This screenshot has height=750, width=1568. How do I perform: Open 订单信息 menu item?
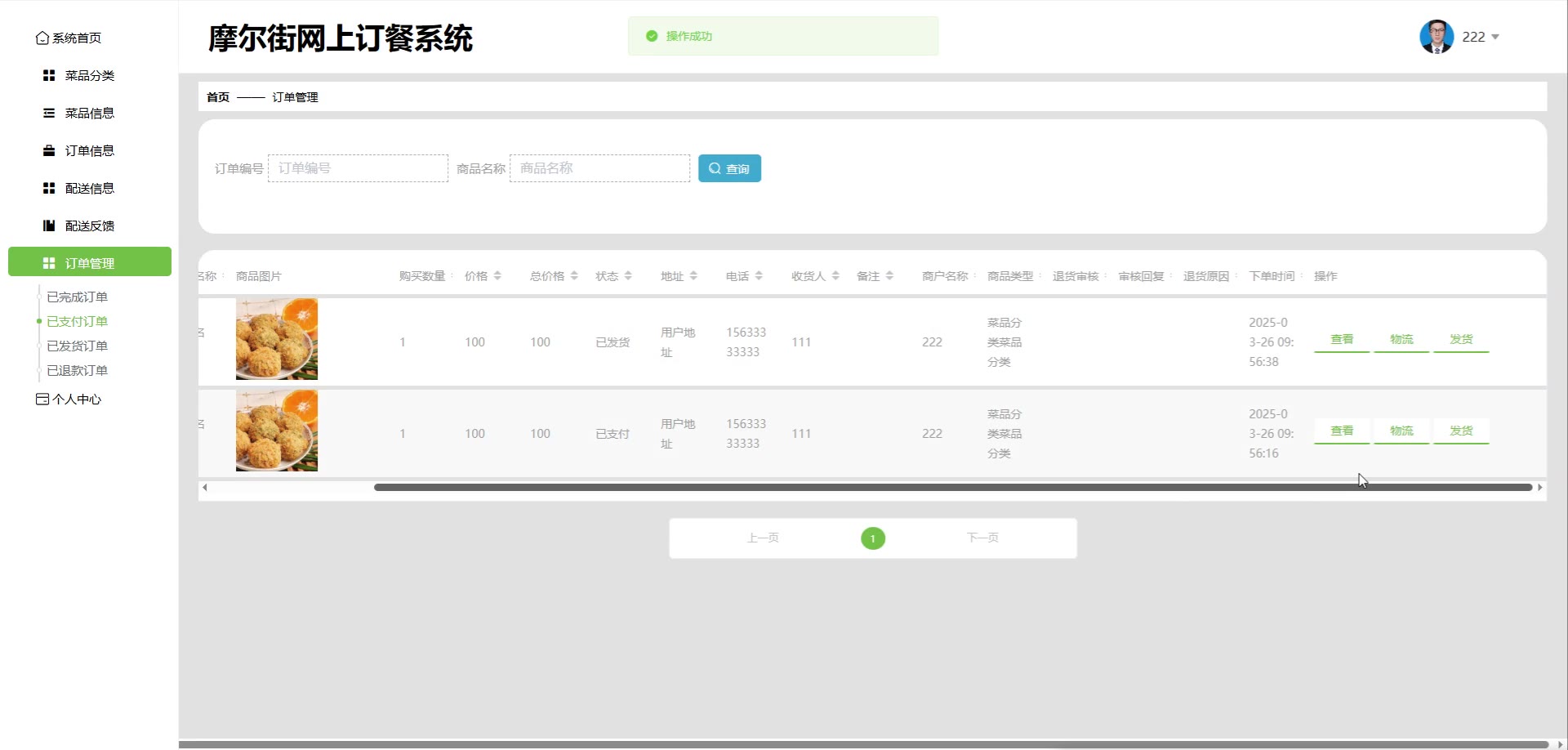[x=90, y=150]
